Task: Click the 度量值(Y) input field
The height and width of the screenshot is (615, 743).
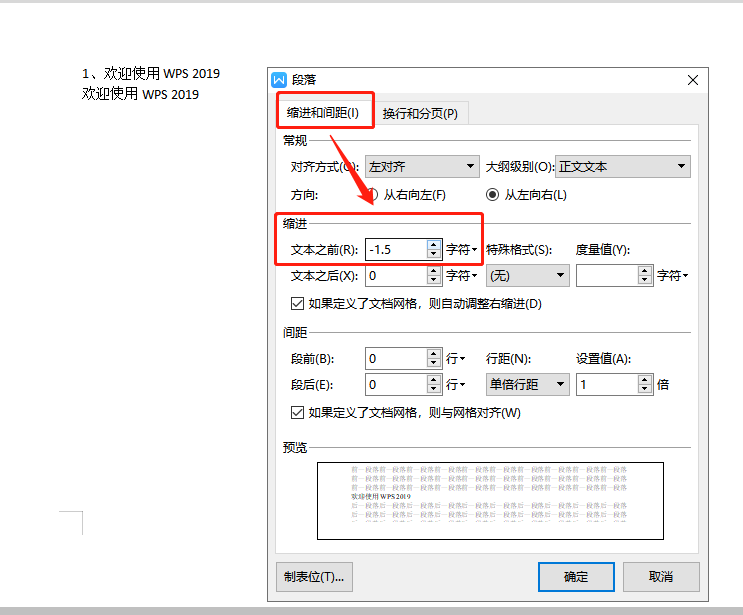Action: (x=607, y=276)
